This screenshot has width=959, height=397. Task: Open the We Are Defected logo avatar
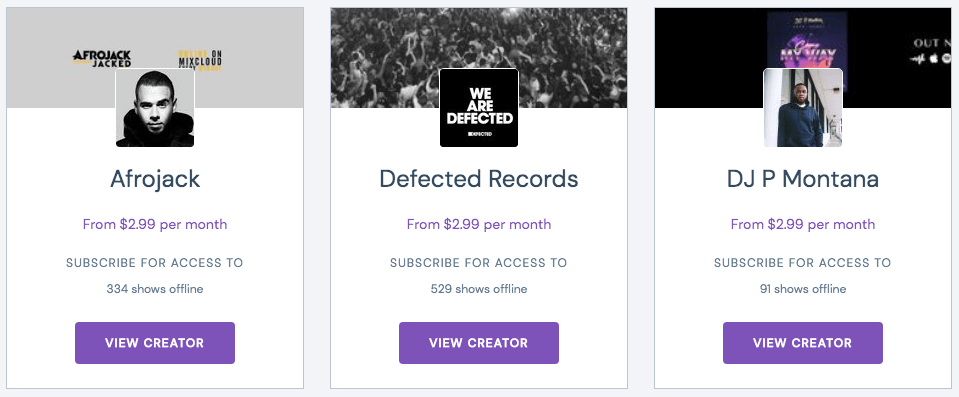click(x=479, y=108)
